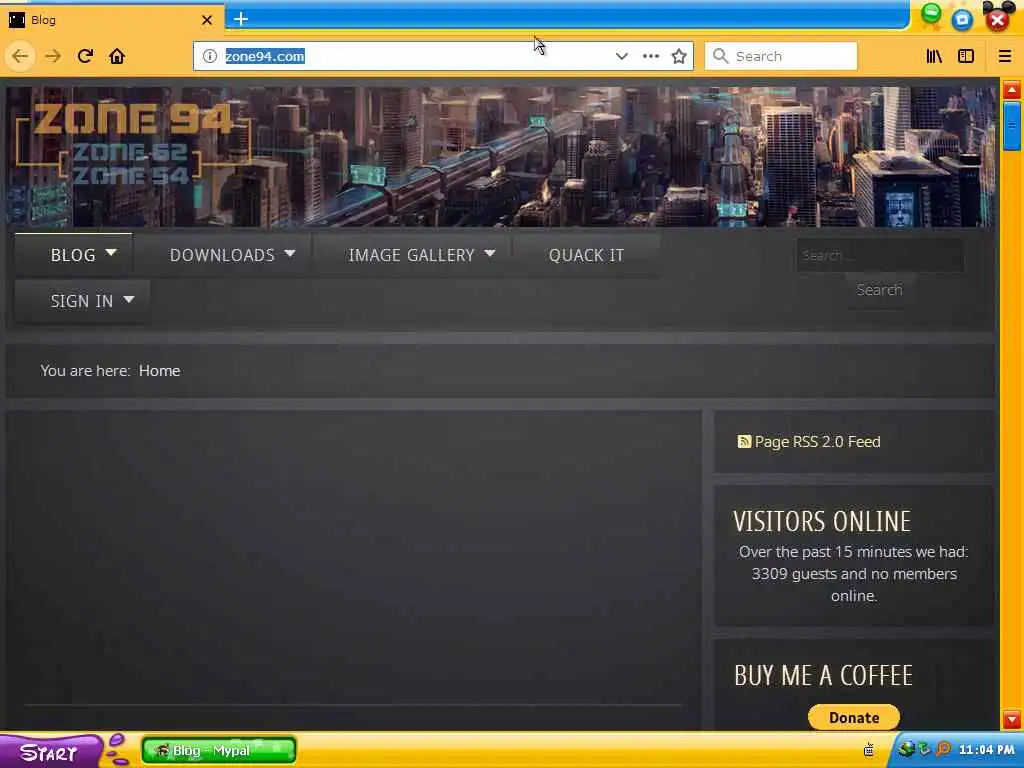Select the zone94.com address text
This screenshot has width=1024, height=768.
(264, 56)
